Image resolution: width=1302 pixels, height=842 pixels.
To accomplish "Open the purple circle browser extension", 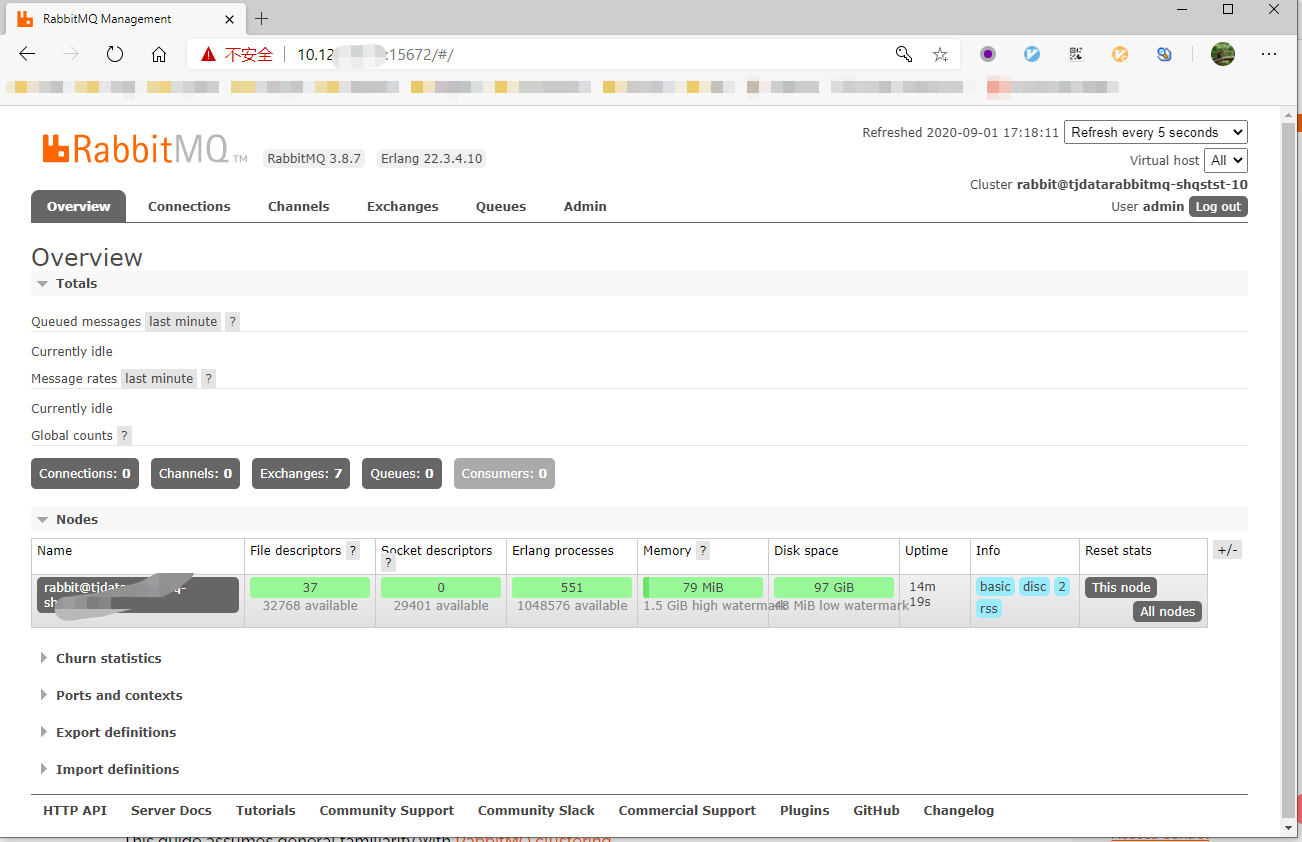I will [988, 54].
